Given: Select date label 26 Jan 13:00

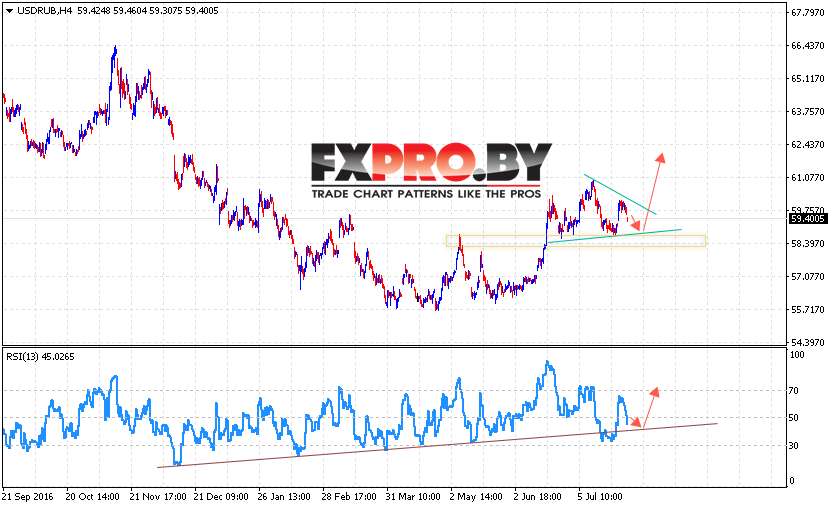Looking at the screenshot, I should point(284,497).
